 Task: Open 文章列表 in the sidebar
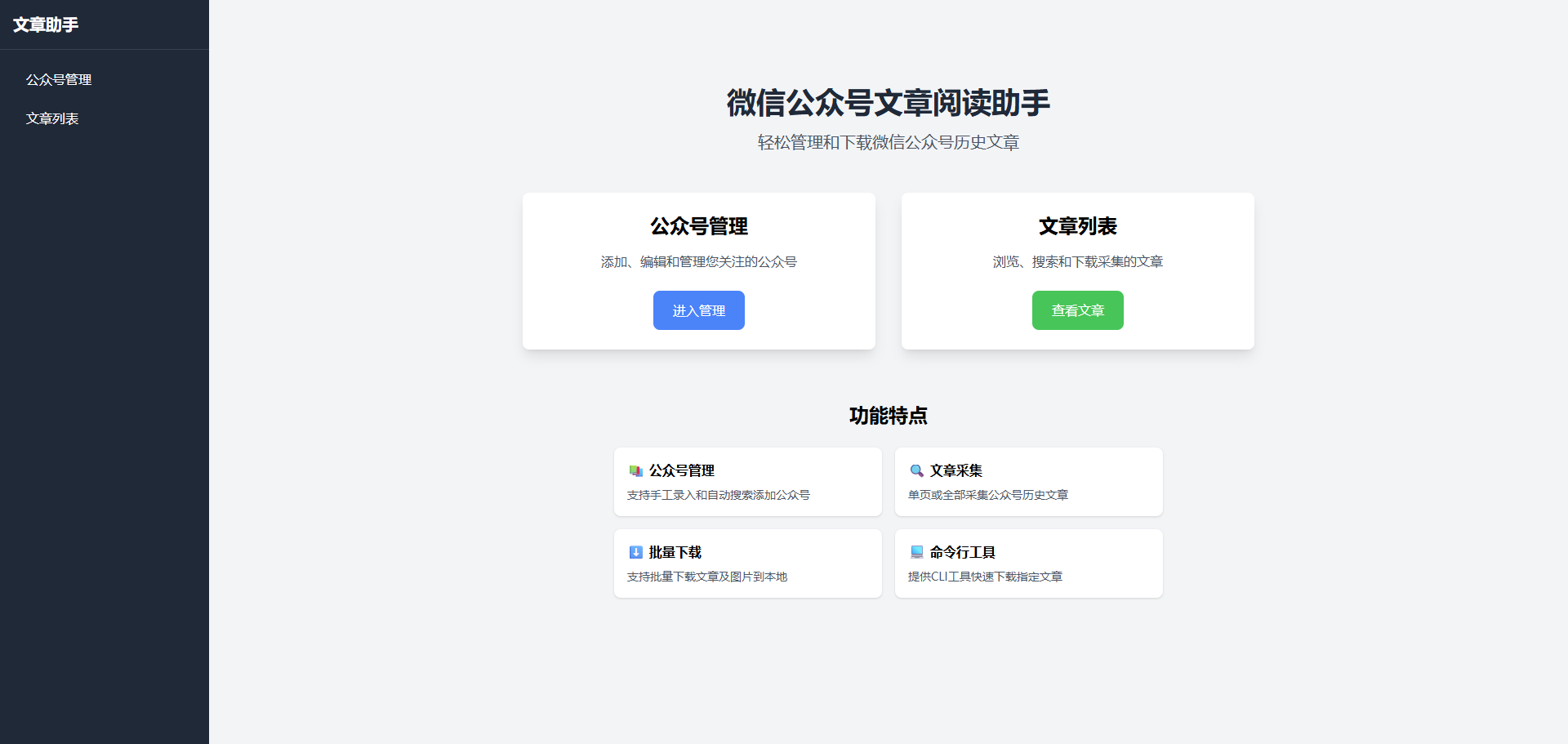point(52,118)
